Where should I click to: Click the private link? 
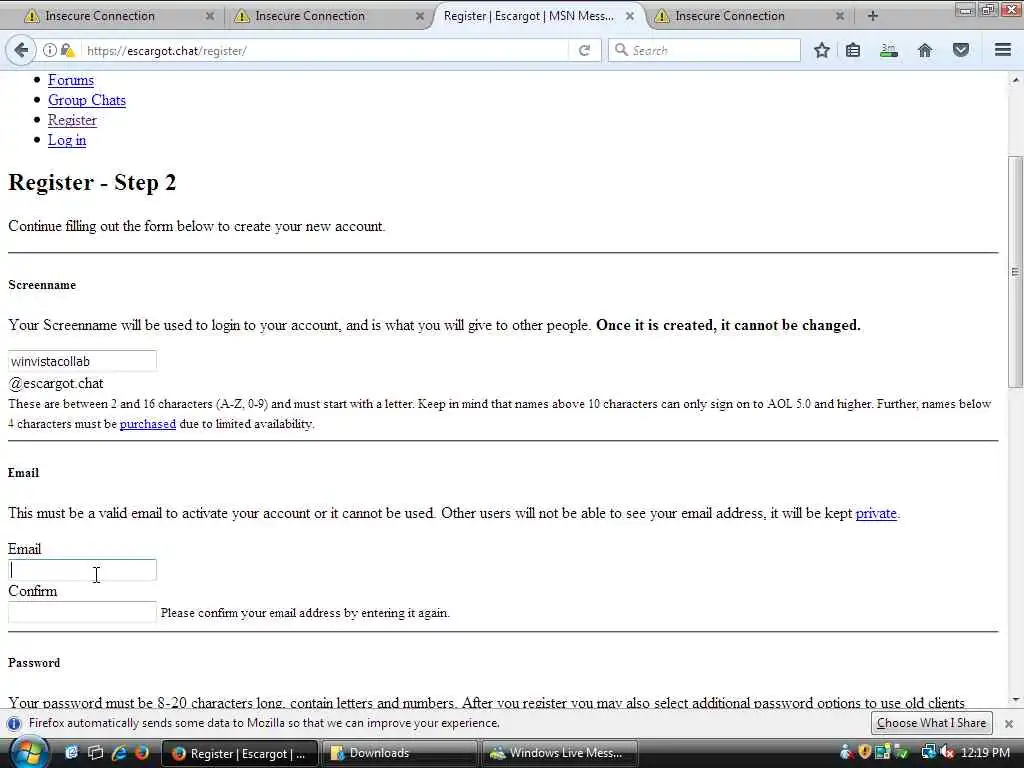(876, 513)
